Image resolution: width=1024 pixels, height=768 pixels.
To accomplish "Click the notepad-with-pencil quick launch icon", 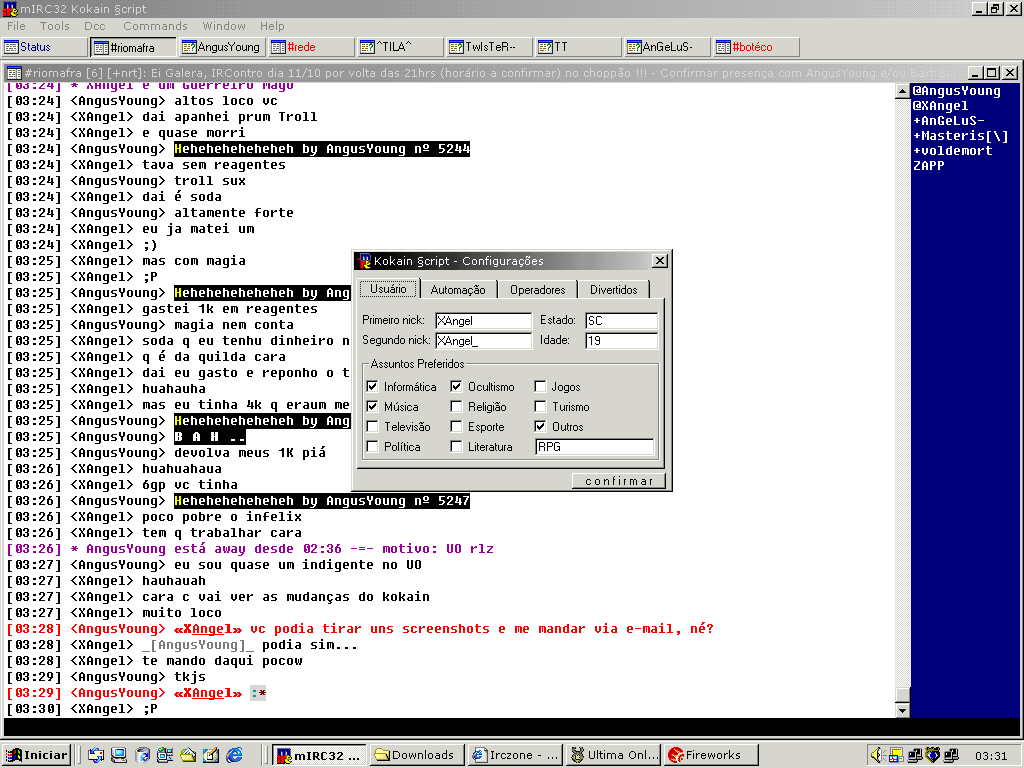I will (211, 755).
